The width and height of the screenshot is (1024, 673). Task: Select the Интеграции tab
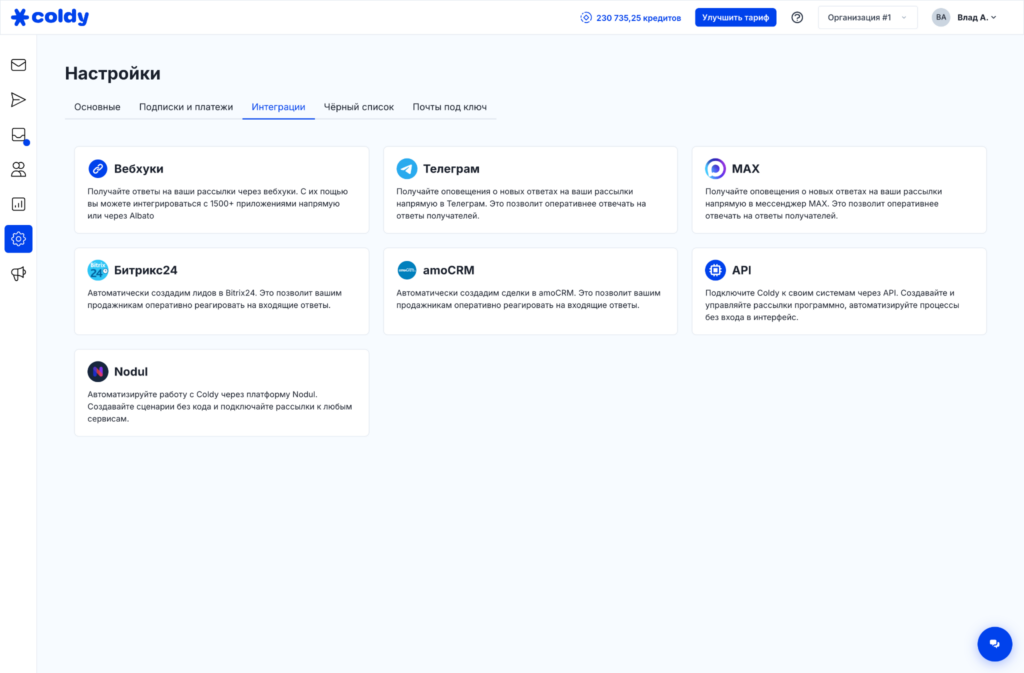[278, 107]
